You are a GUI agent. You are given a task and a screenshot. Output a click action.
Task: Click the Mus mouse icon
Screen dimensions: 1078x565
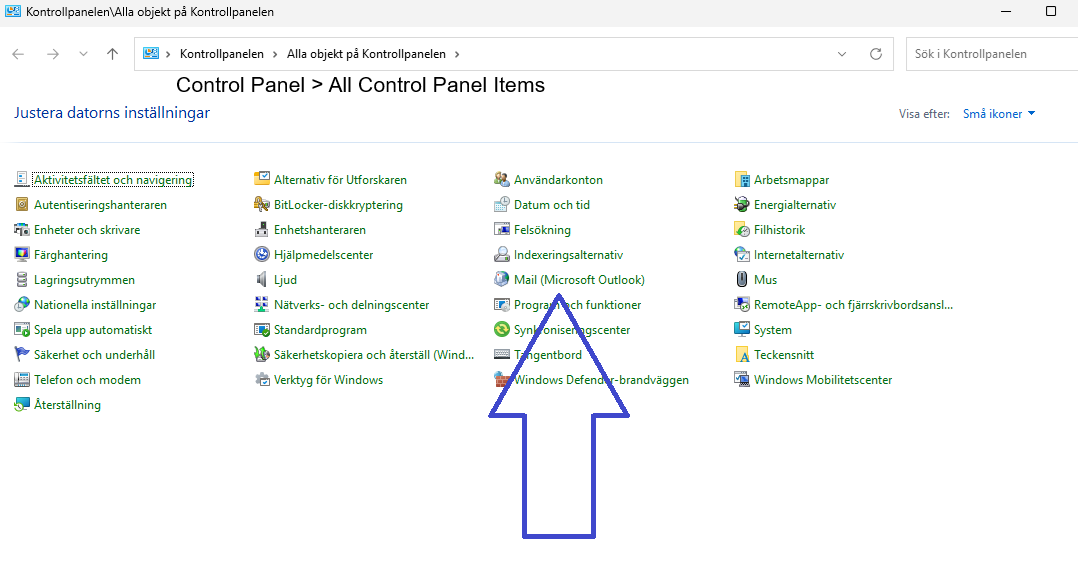[742, 280]
